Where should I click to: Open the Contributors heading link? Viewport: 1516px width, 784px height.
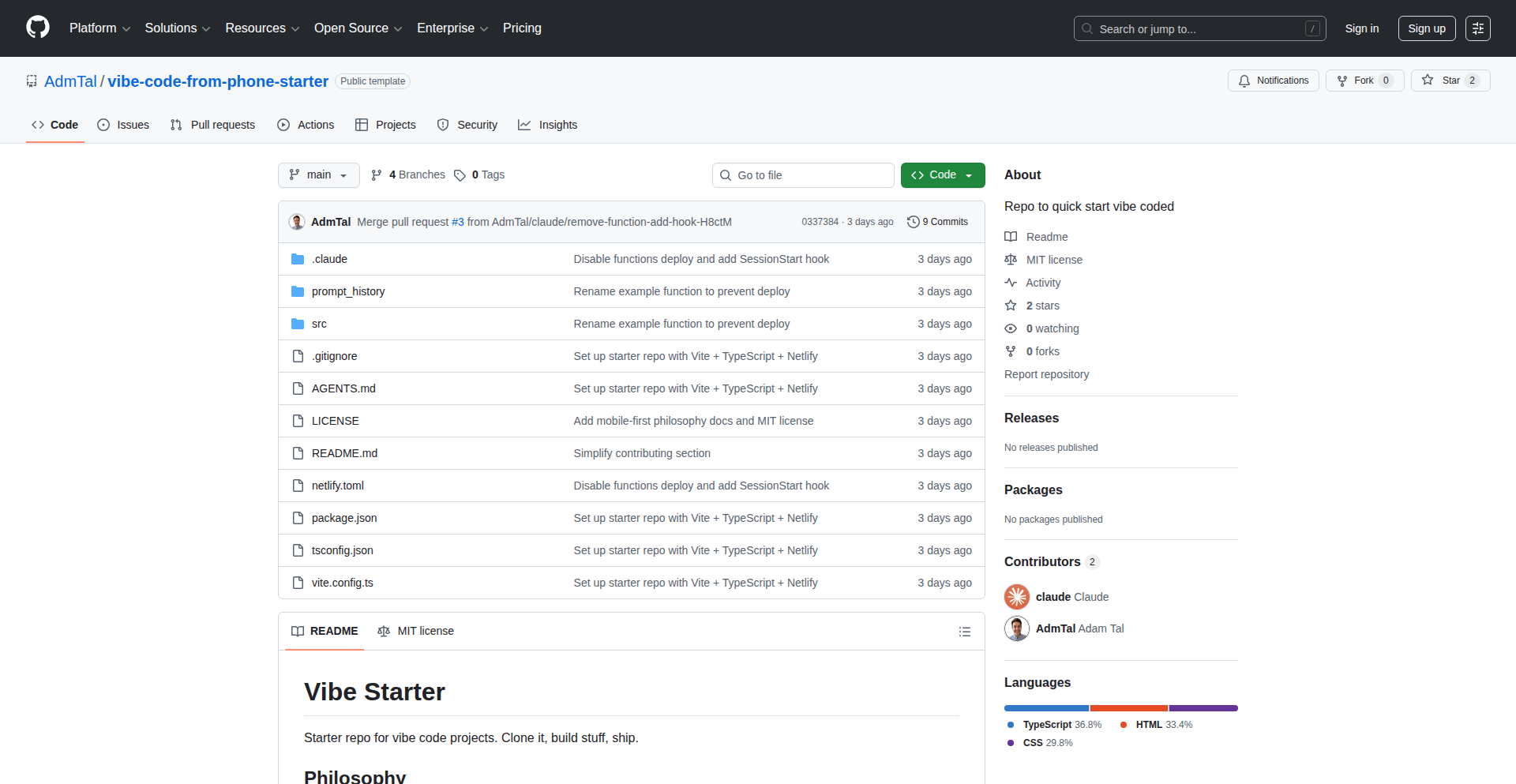(x=1051, y=562)
